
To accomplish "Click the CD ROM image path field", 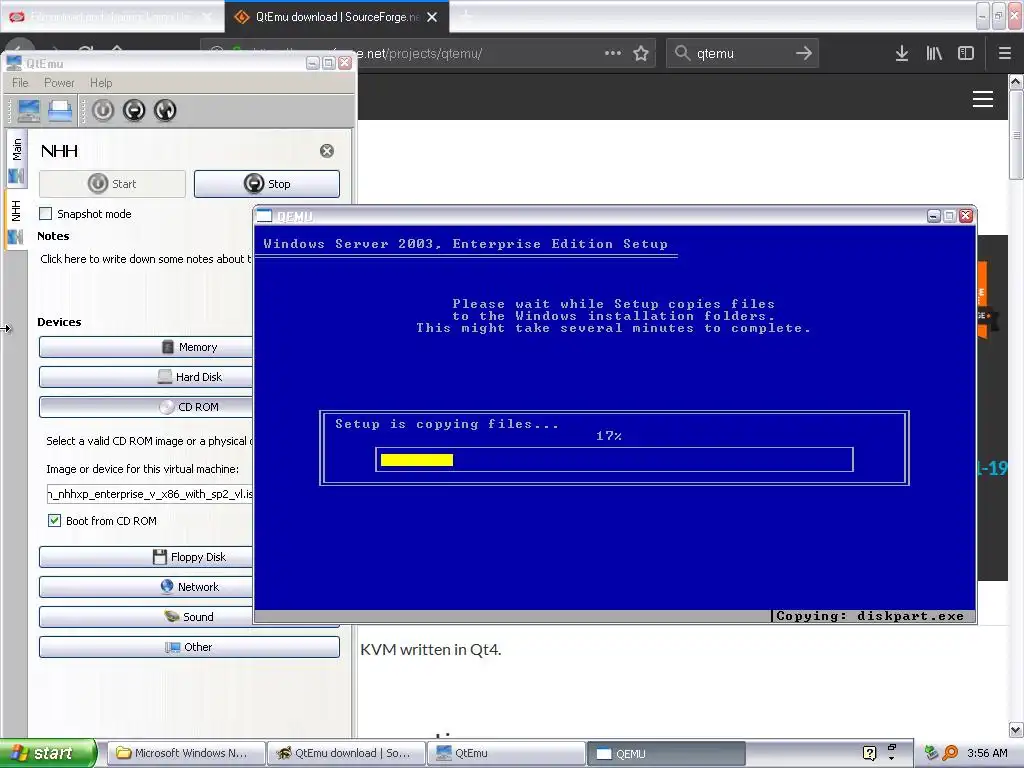I will (150, 494).
